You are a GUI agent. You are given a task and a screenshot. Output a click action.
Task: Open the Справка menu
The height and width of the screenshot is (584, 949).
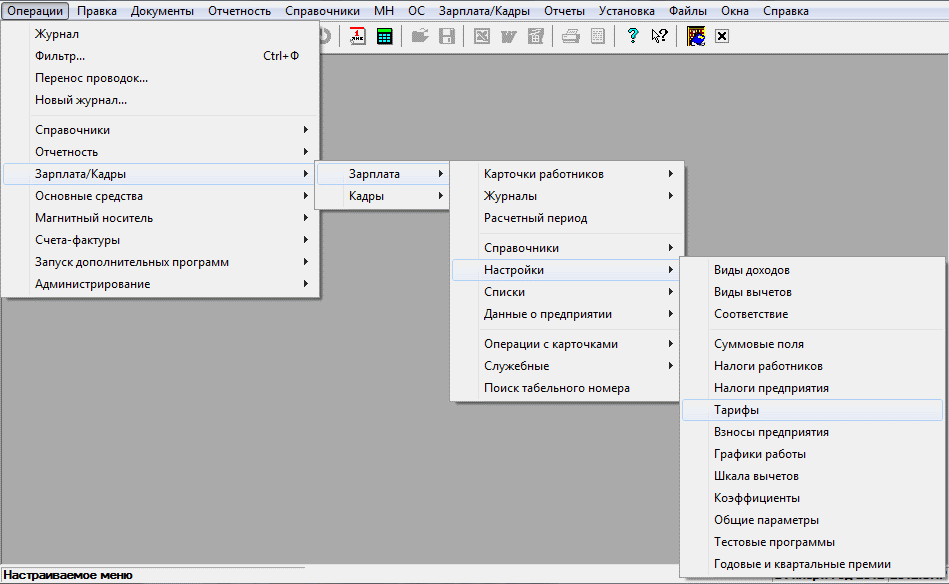[x=786, y=11]
